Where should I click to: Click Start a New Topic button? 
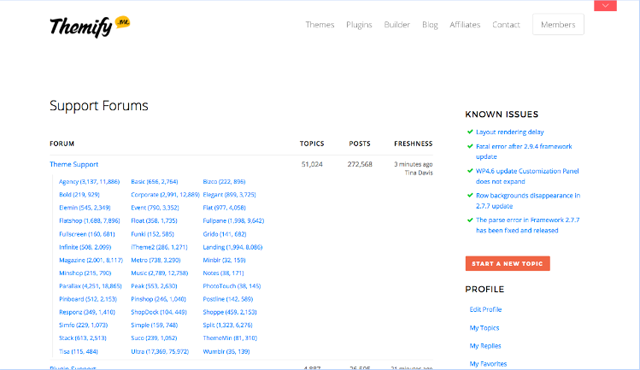(x=507, y=264)
